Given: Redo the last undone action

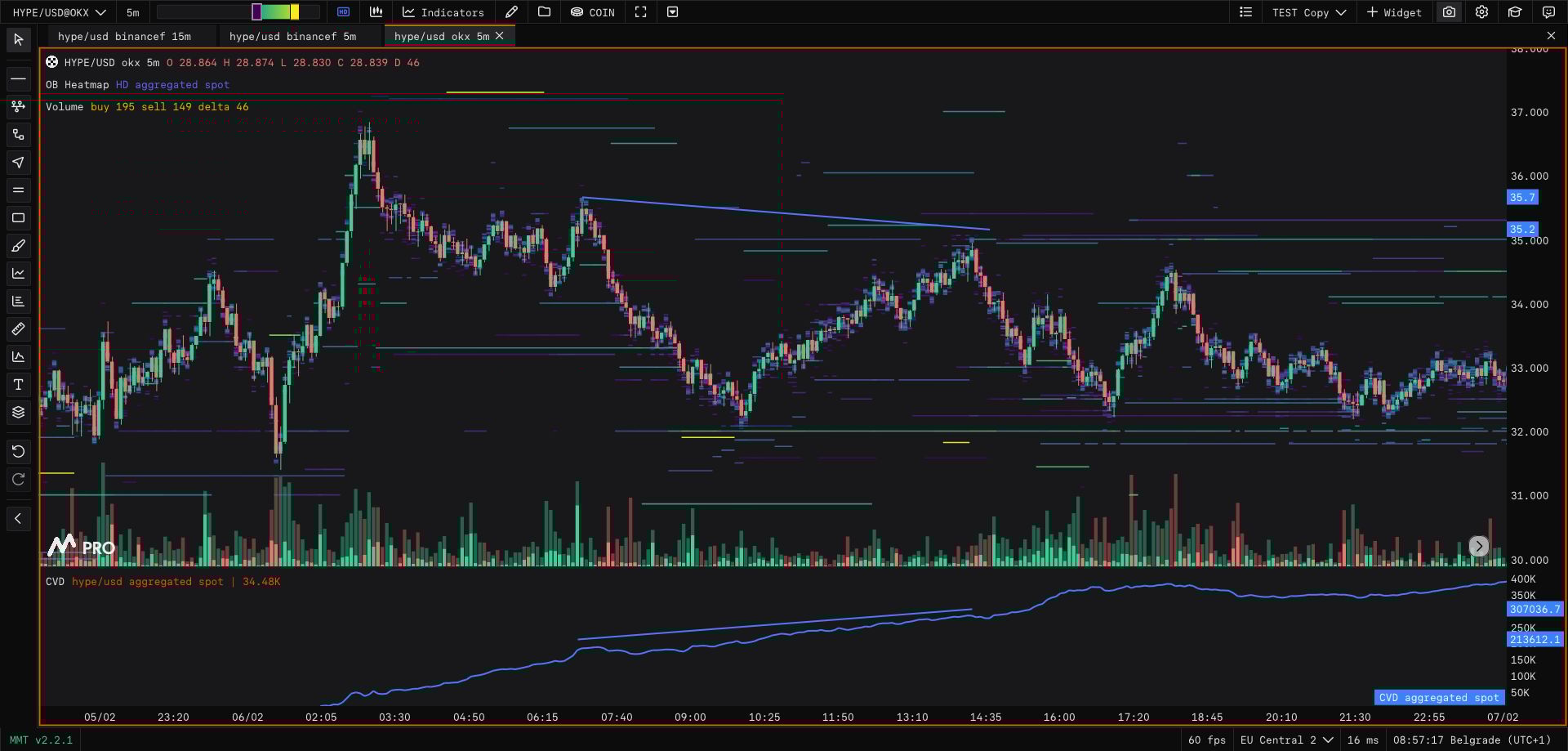Looking at the screenshot, I should 18,479.
